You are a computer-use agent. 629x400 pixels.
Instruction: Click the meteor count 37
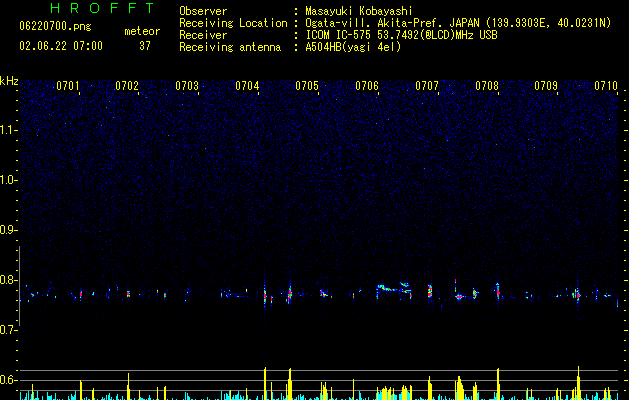point(145,46)
